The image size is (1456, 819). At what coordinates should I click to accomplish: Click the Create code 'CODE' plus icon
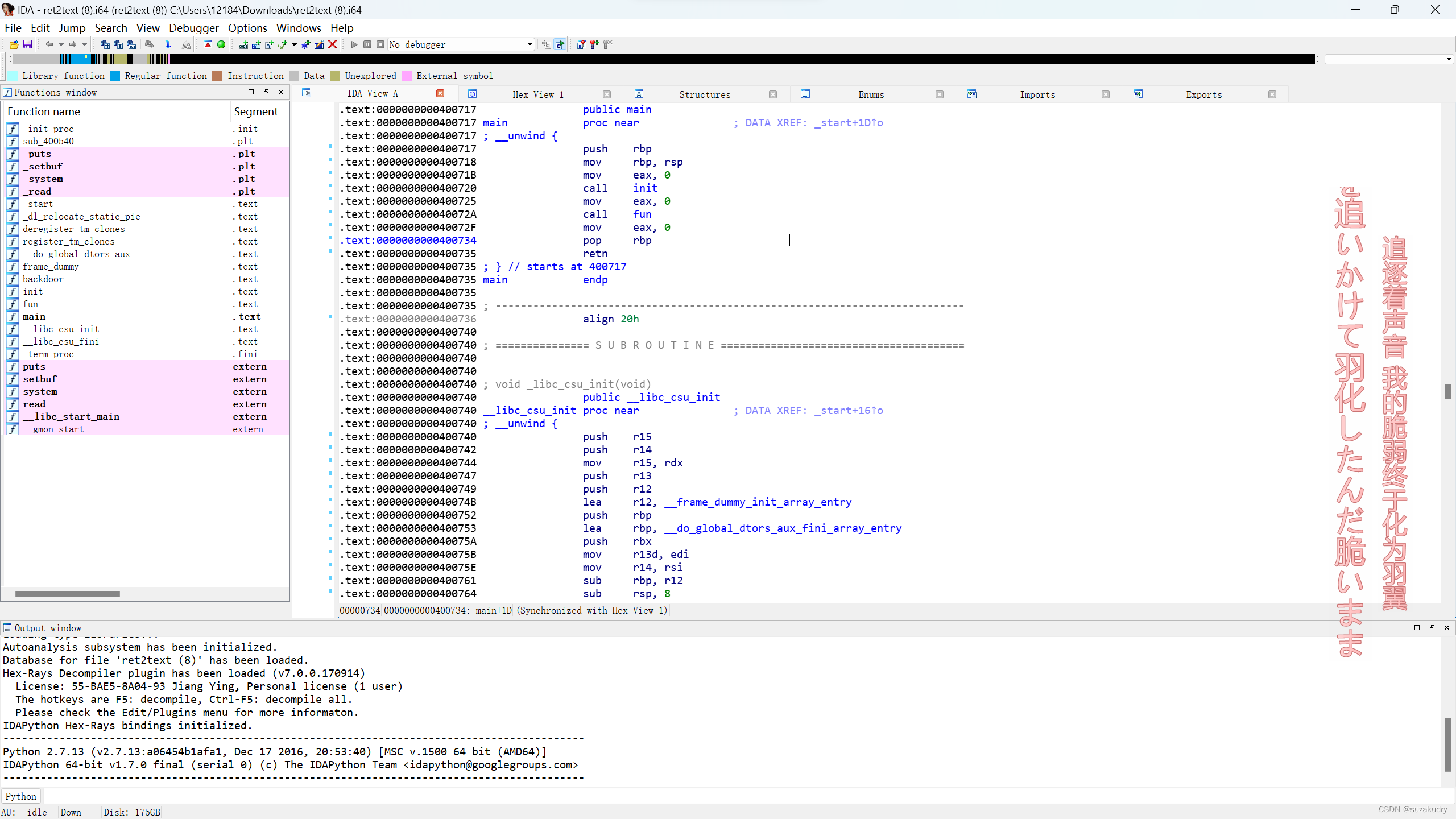(243, 44)
